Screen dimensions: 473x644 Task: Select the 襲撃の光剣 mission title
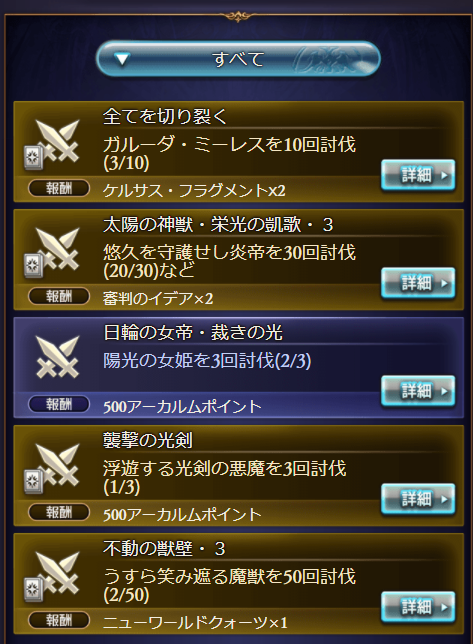pos(147,440)
